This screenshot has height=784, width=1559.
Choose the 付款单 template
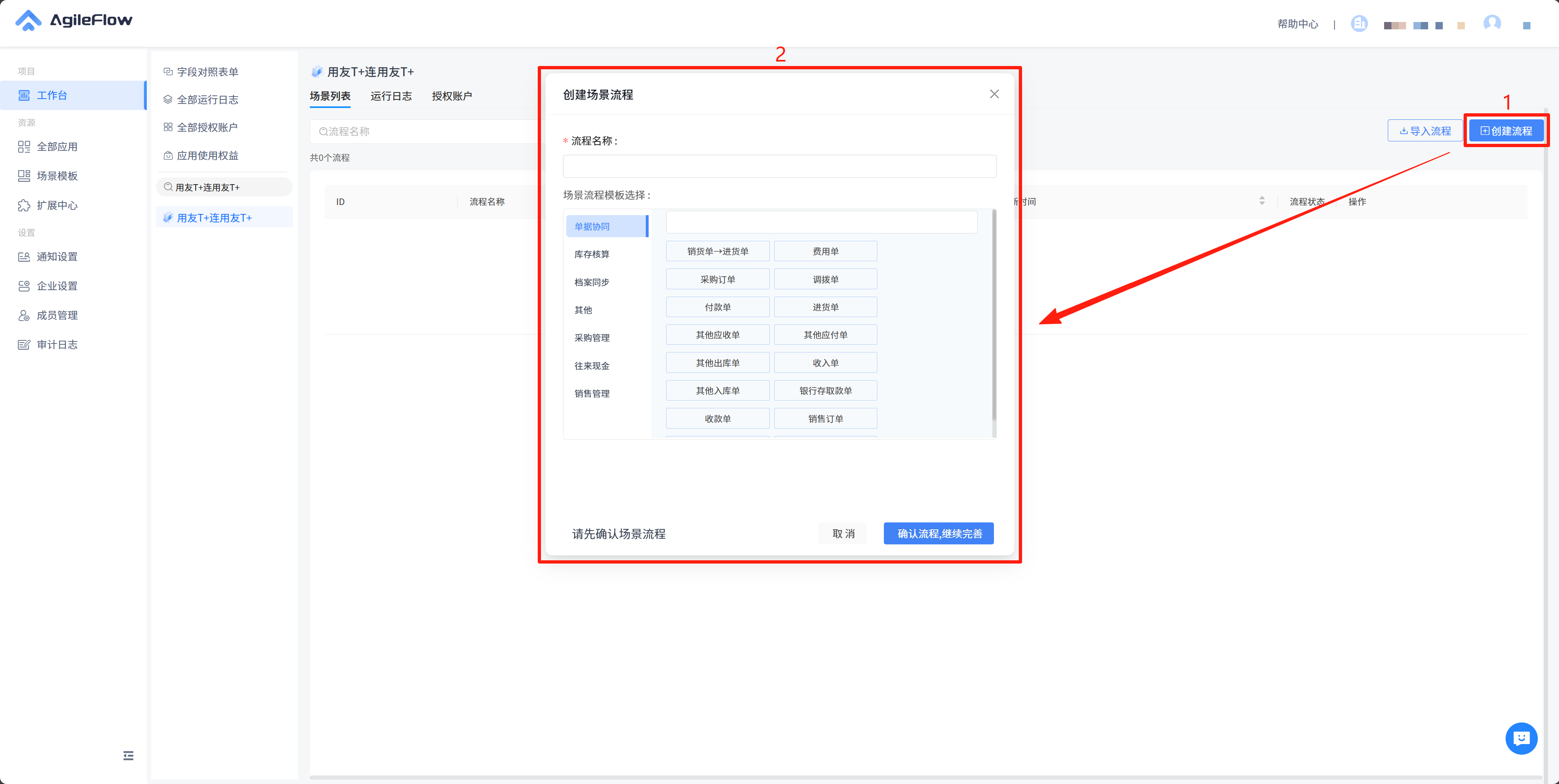point(717,307)
